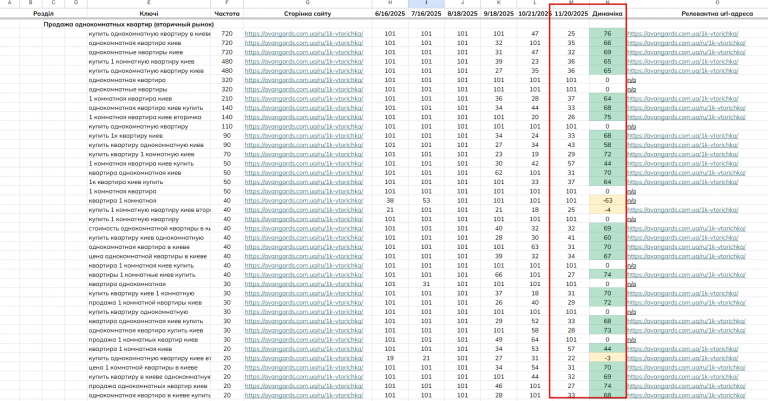Click the green dynamics cell '67'
Viewport: 768px width, 401px height.
click(x=607, y=256)
